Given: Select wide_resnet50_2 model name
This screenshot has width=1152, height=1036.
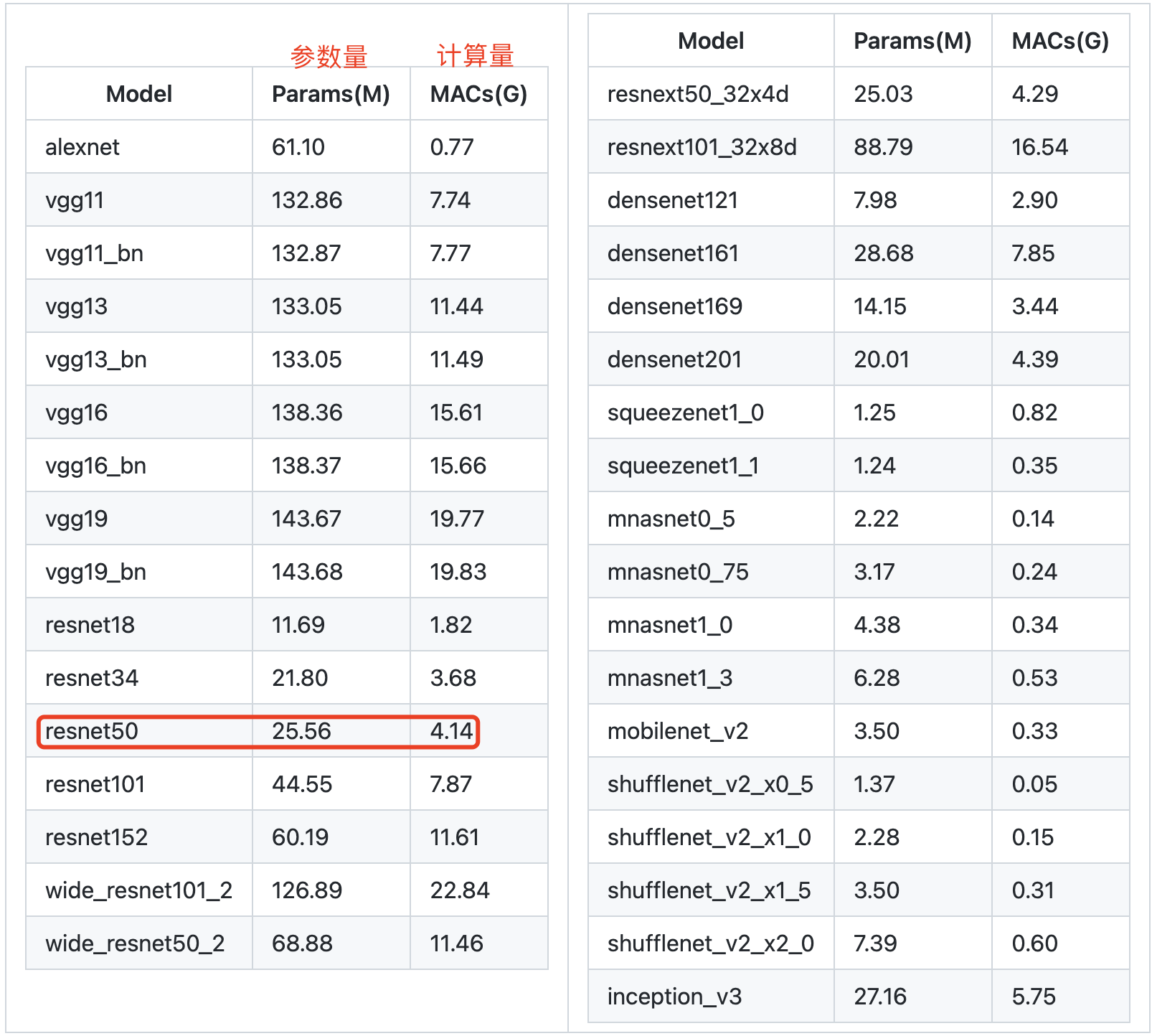Looking at the screenshot, I should tap(135, 943).
